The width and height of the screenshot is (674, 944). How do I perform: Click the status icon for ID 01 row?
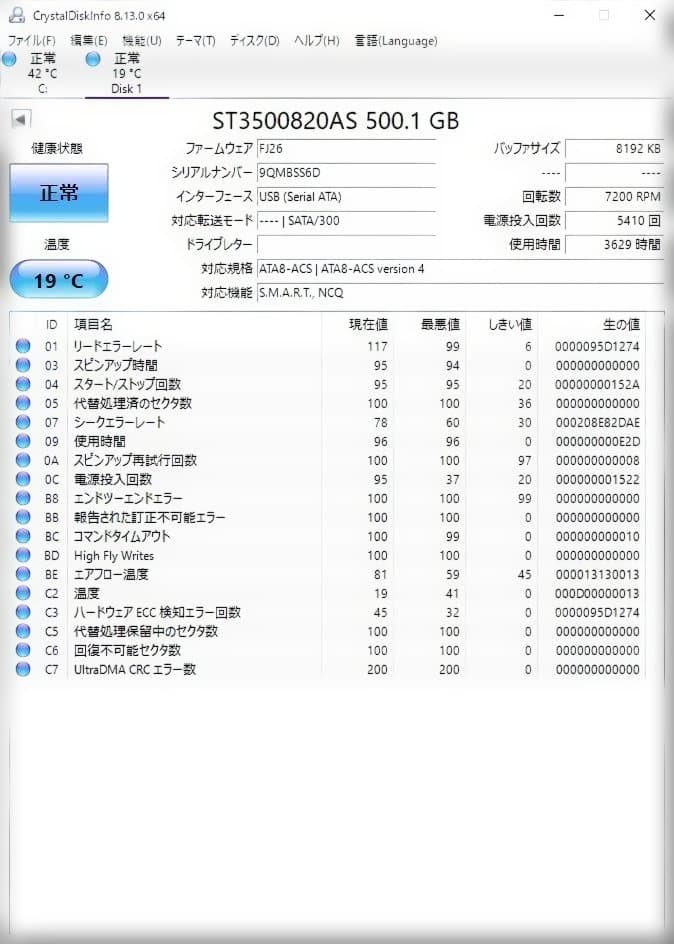(23, 346)
